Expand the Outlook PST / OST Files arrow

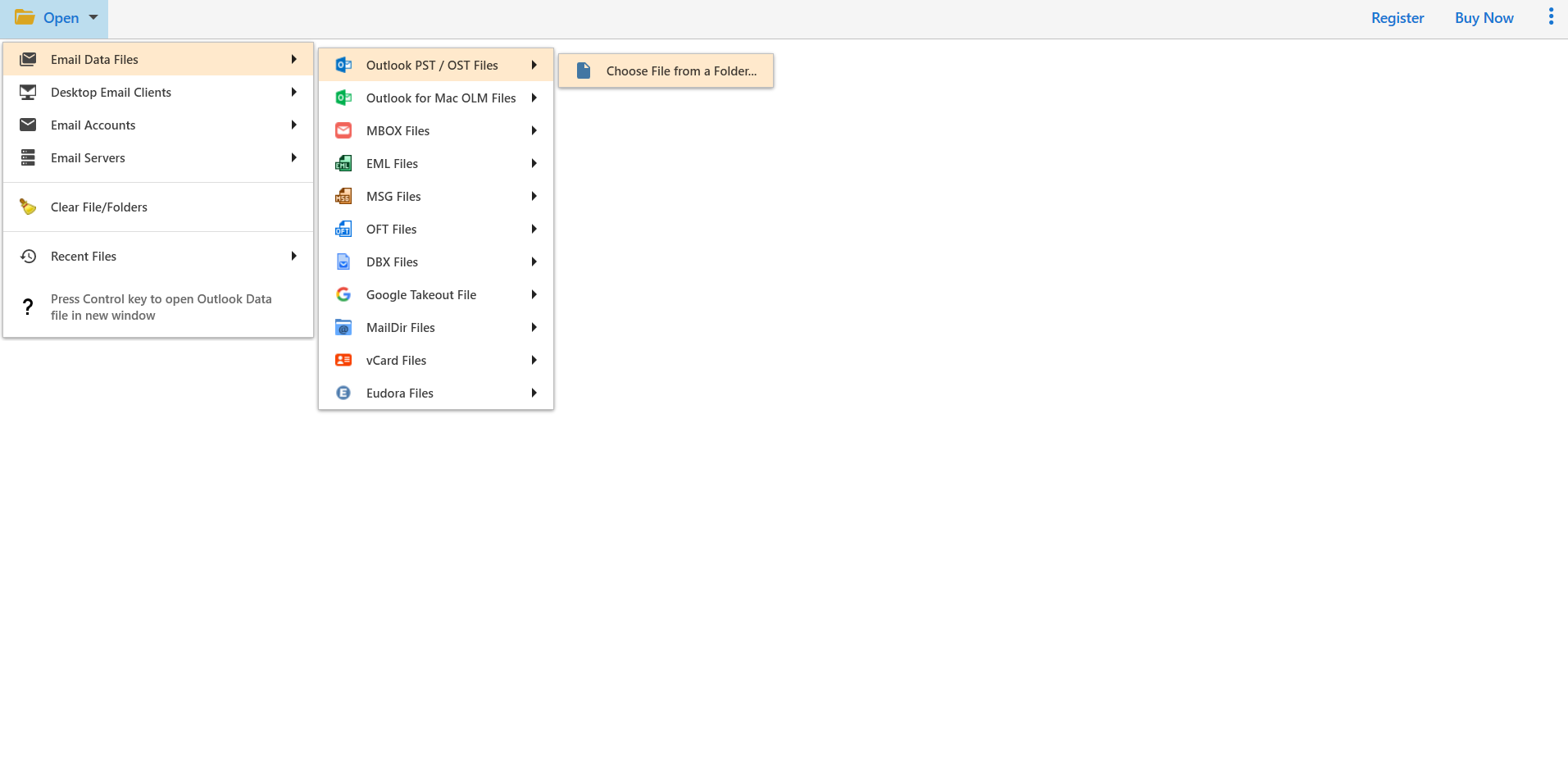pyautogui.click(x=534, y=65)
